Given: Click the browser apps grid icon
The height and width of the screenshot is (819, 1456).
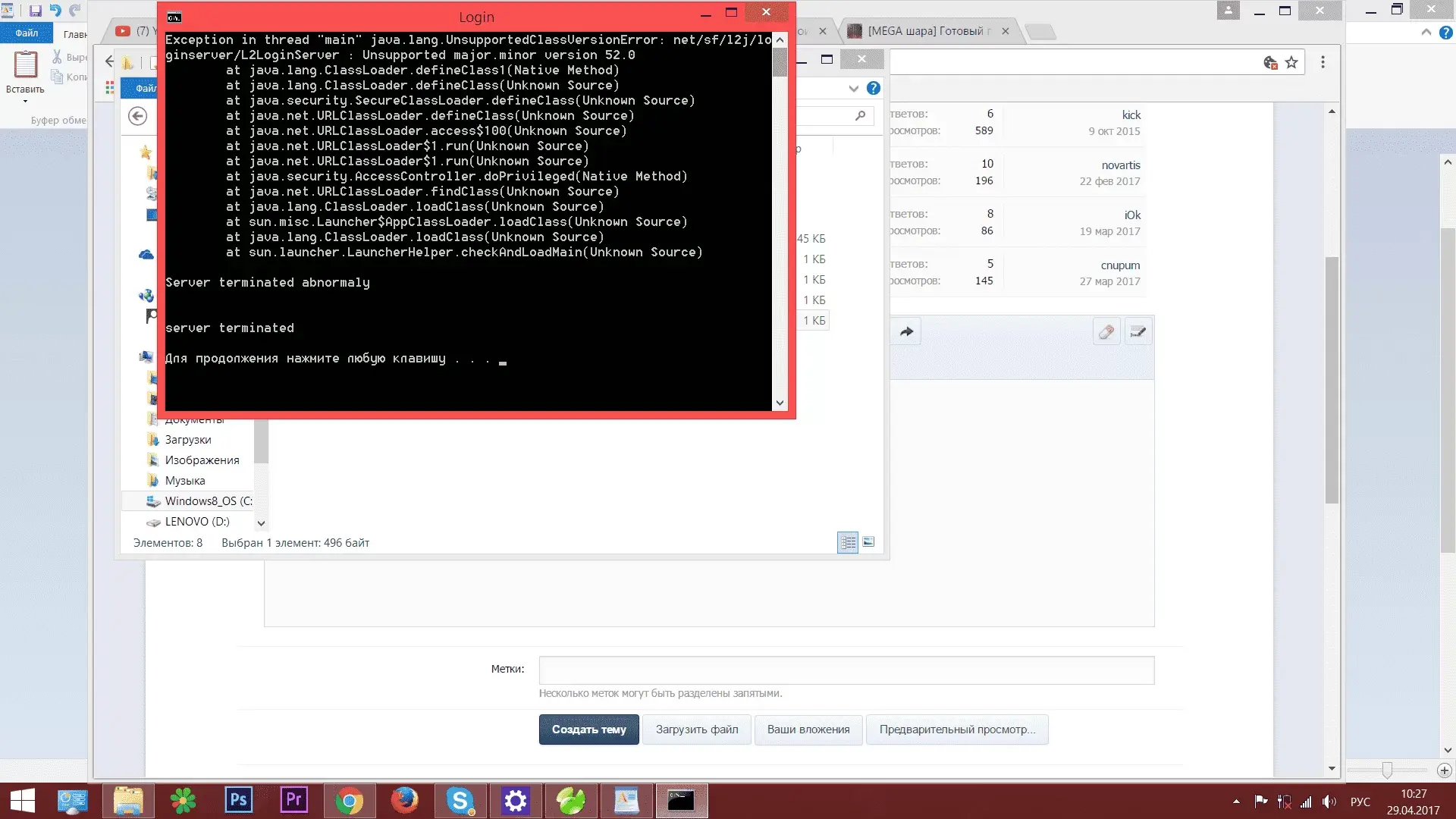Looking at the screenshot, I should click(x=110, y=88).
